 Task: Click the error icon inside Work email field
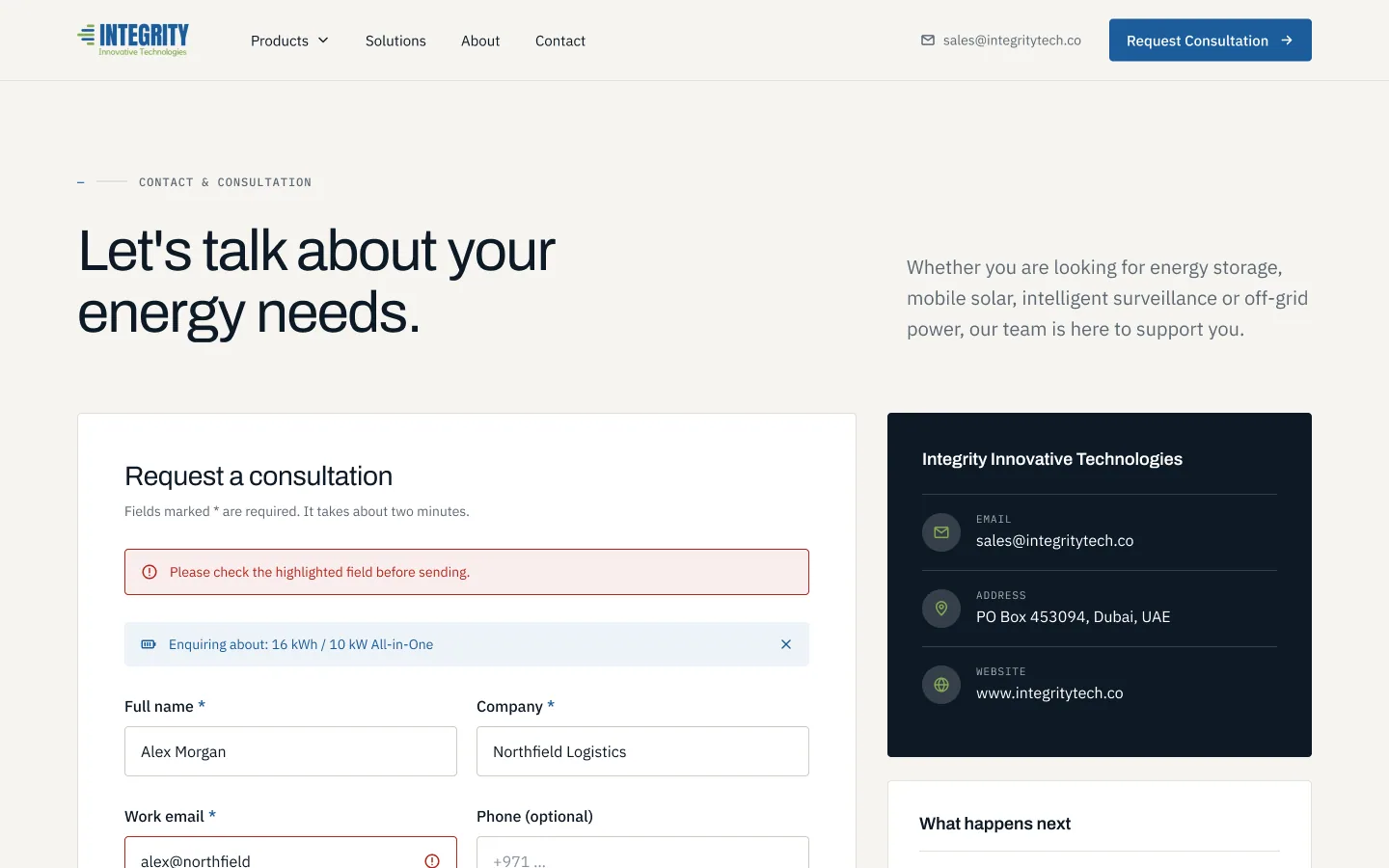click(x=432, y=860)
